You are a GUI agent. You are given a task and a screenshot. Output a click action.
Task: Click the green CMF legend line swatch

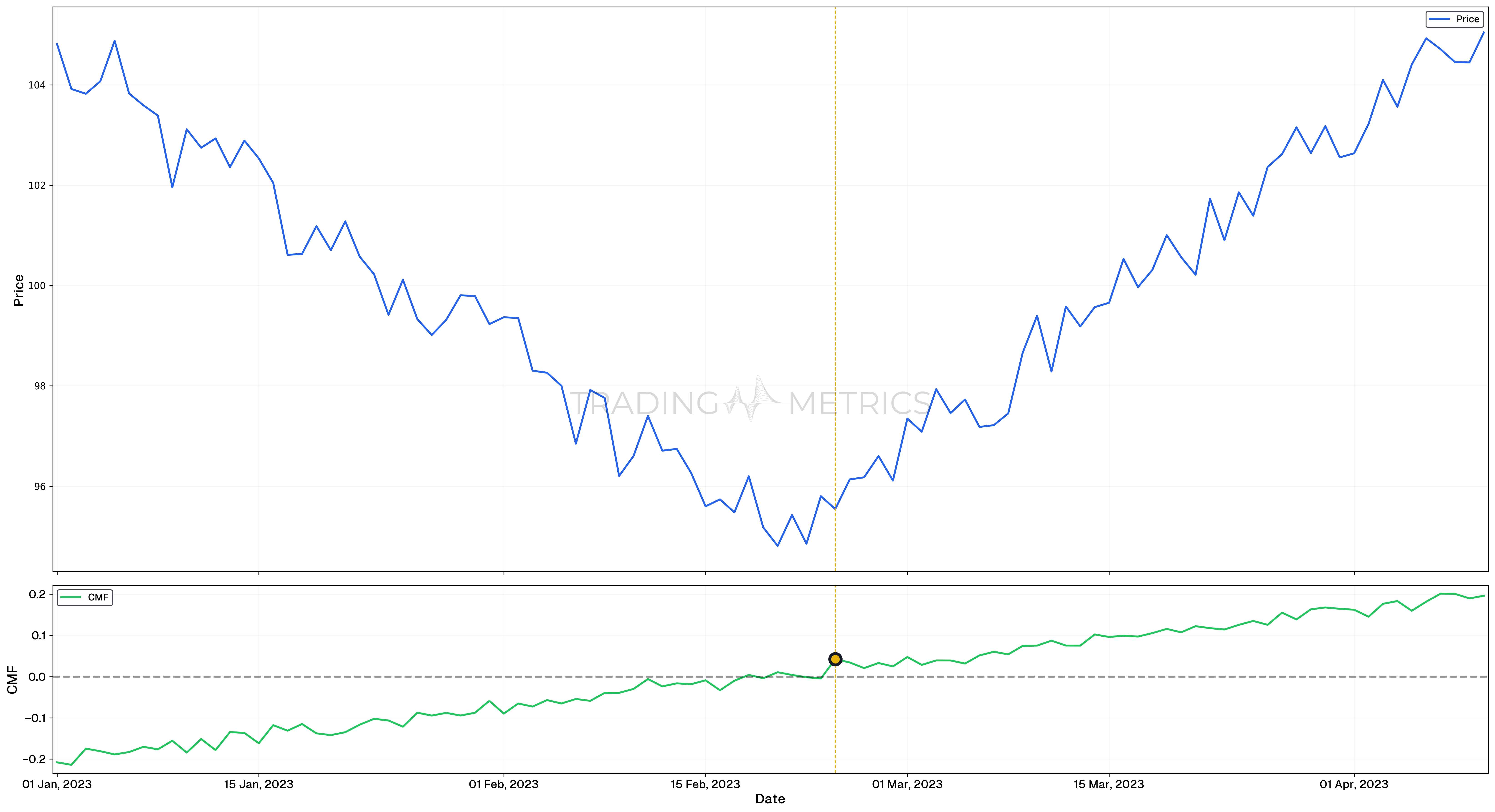71,597
